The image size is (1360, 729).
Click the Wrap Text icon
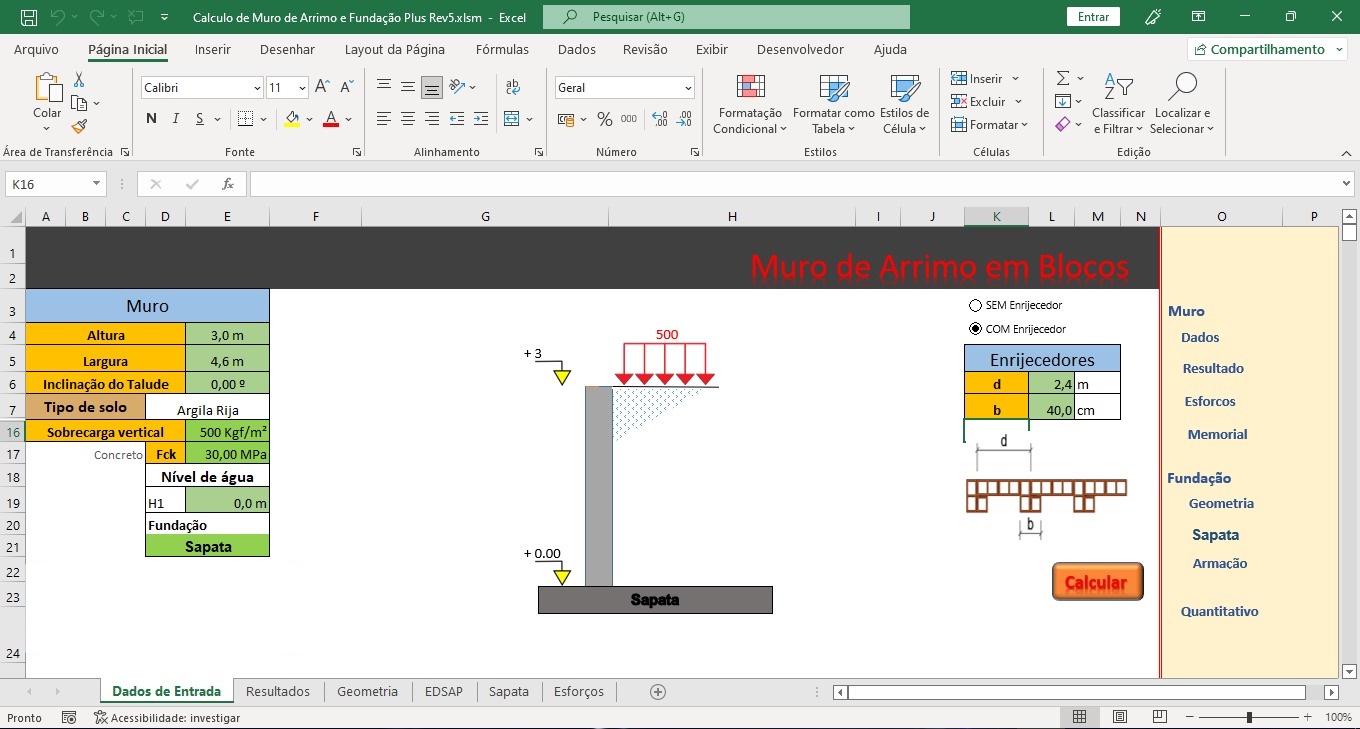[513, 87]
